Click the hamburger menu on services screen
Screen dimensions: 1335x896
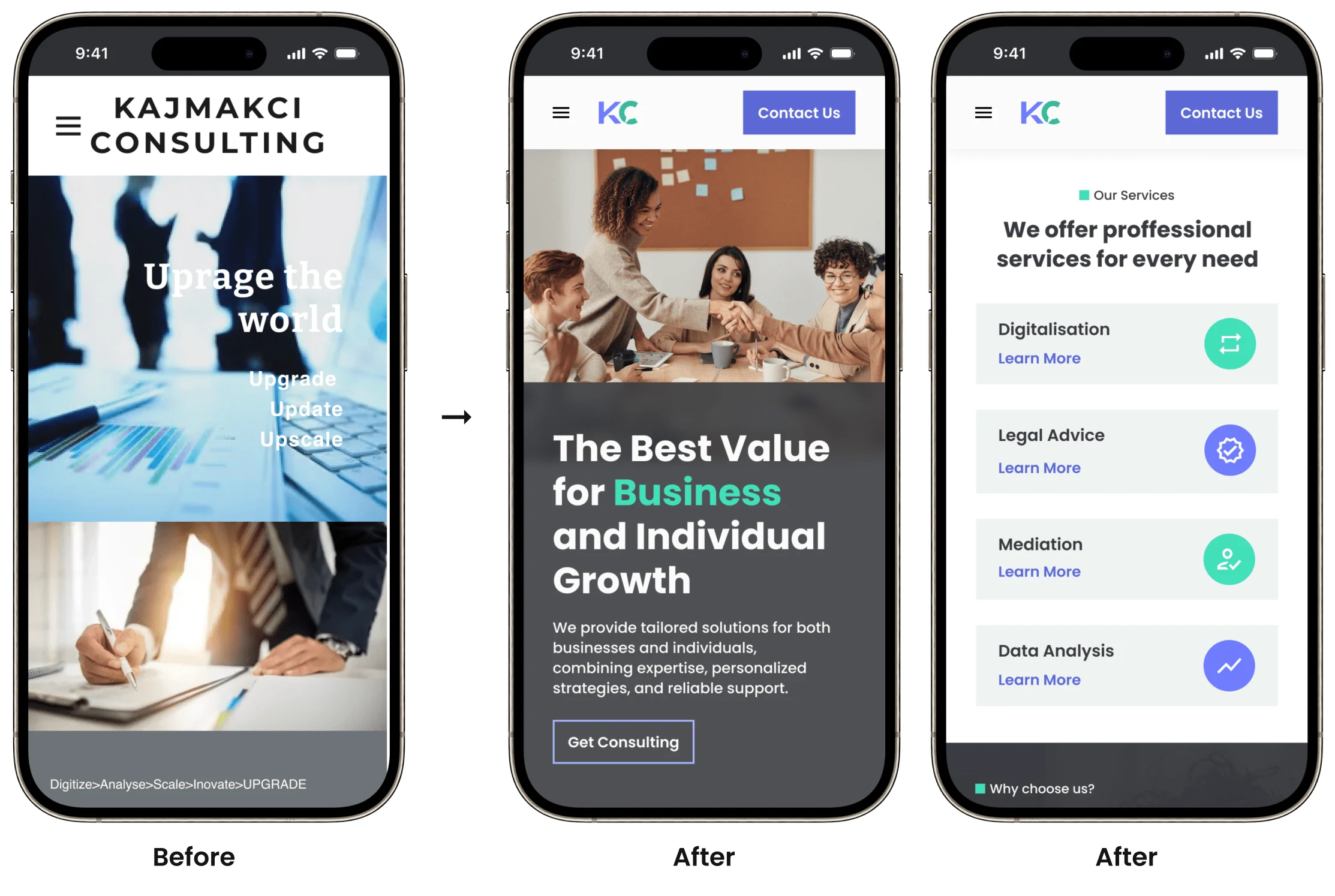(x=984, y=113)
